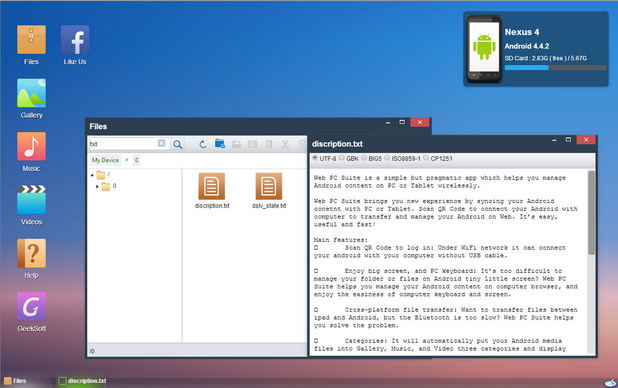The width and height of the screenshot is (618, 388).
Task: Open the GeekSoft desktop icon
Action: click(x=31, y=306)
